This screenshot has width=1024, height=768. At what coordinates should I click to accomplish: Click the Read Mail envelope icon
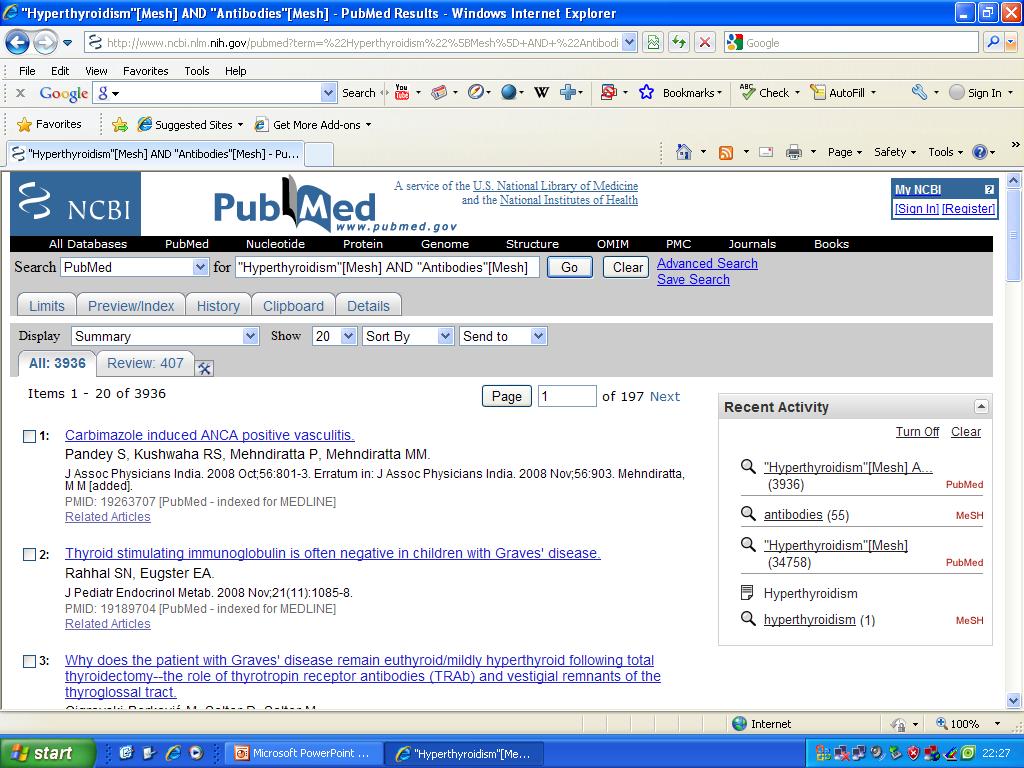pyautogui.click(x=766, y=153)
